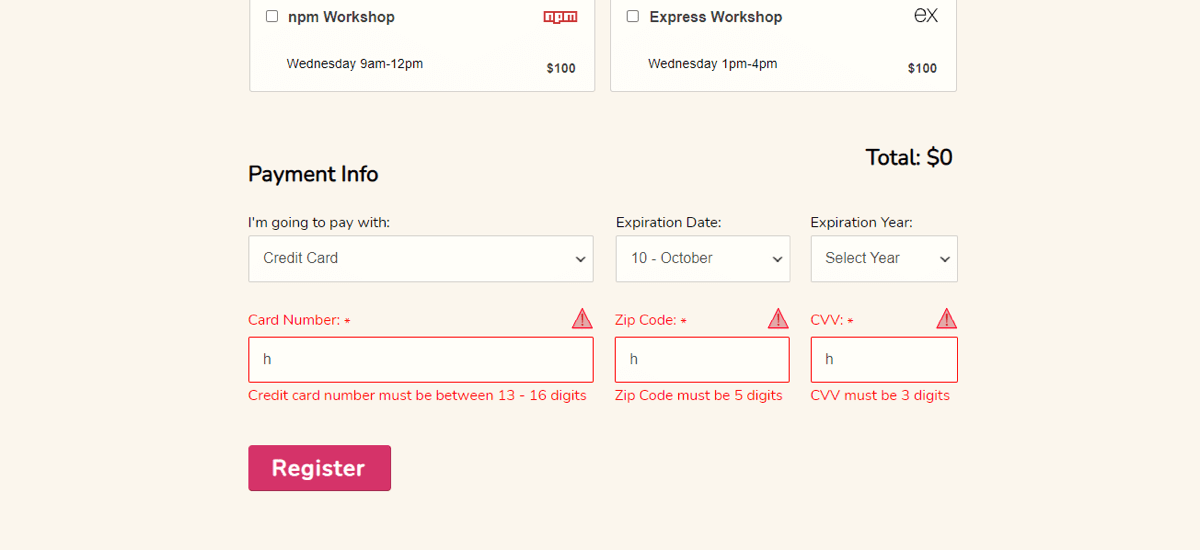The width and height of the screenshot is (1200, 550).
Task: Click the warning icon above CVV field
Action: click(946, 319)
